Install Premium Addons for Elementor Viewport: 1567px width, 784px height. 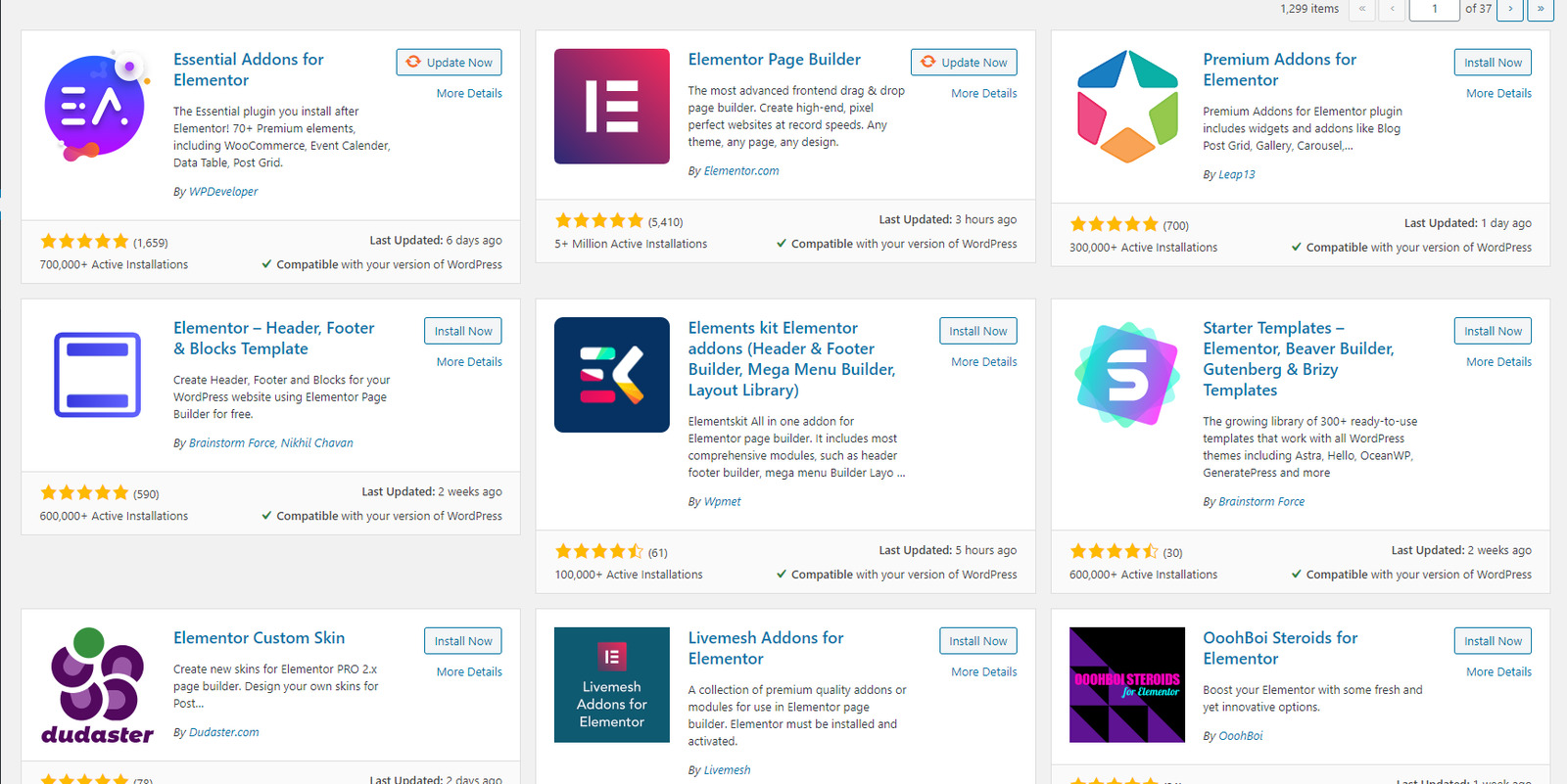1493,63
